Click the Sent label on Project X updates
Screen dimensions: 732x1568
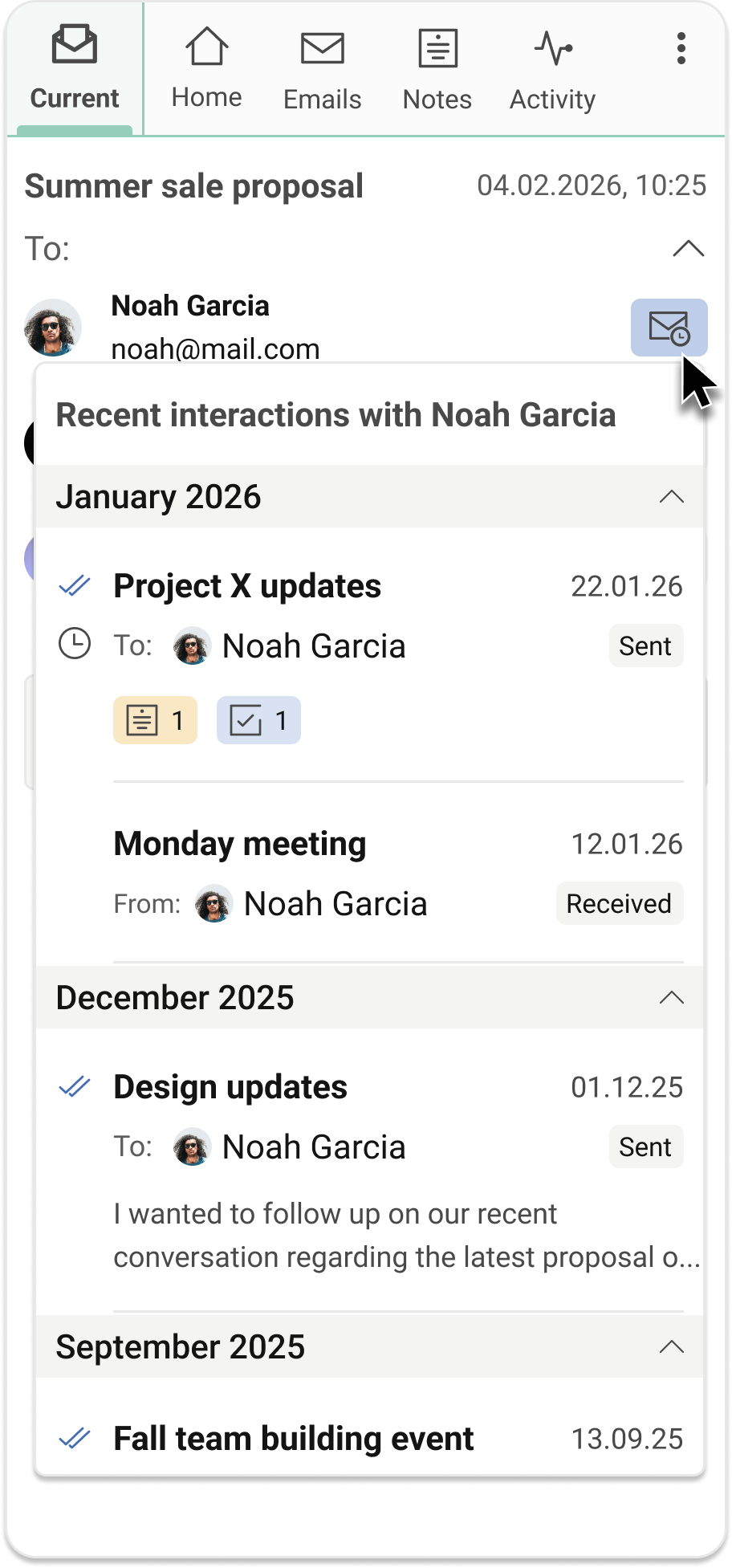point(645,646)
